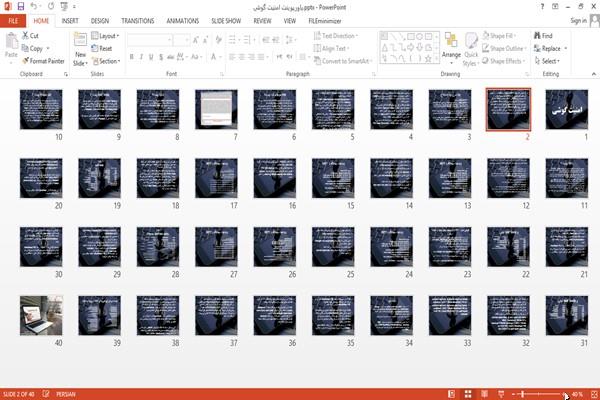This screenshot has width=600, height=400.
Task: Open the Align Text dropdown
Action: [x=331, y=48]
